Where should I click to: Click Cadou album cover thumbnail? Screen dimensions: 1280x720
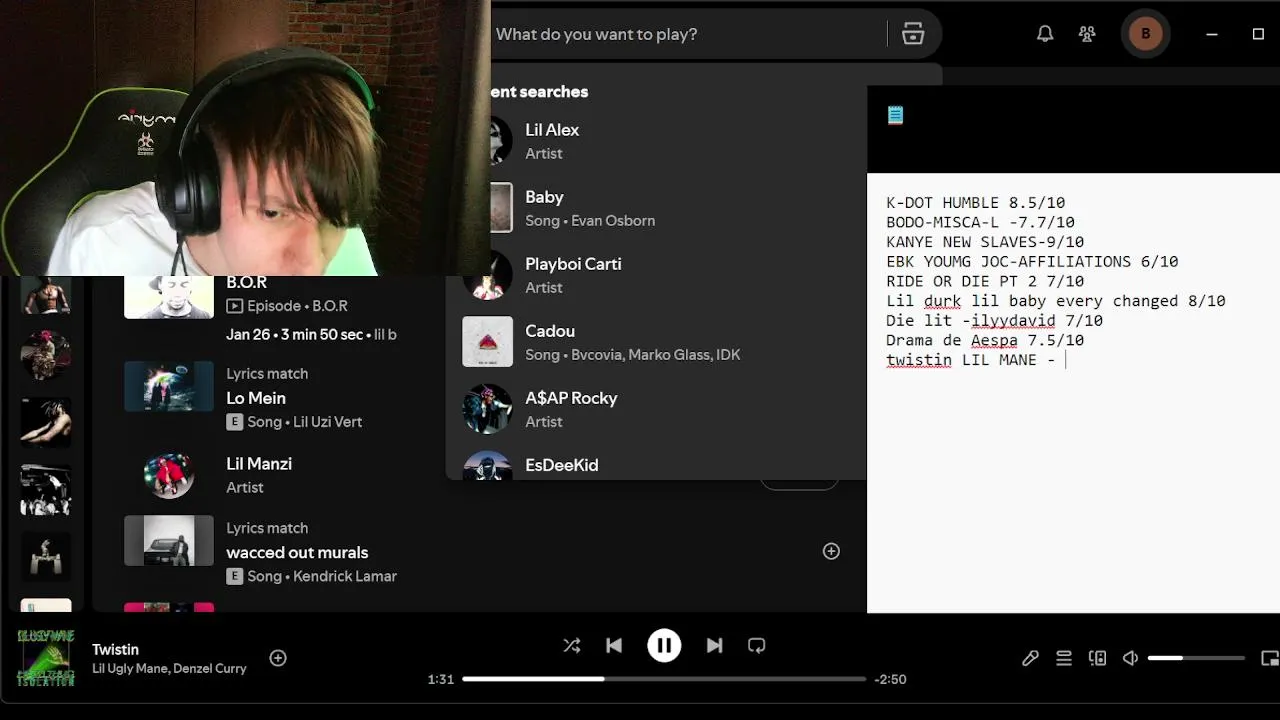[487, 342]
